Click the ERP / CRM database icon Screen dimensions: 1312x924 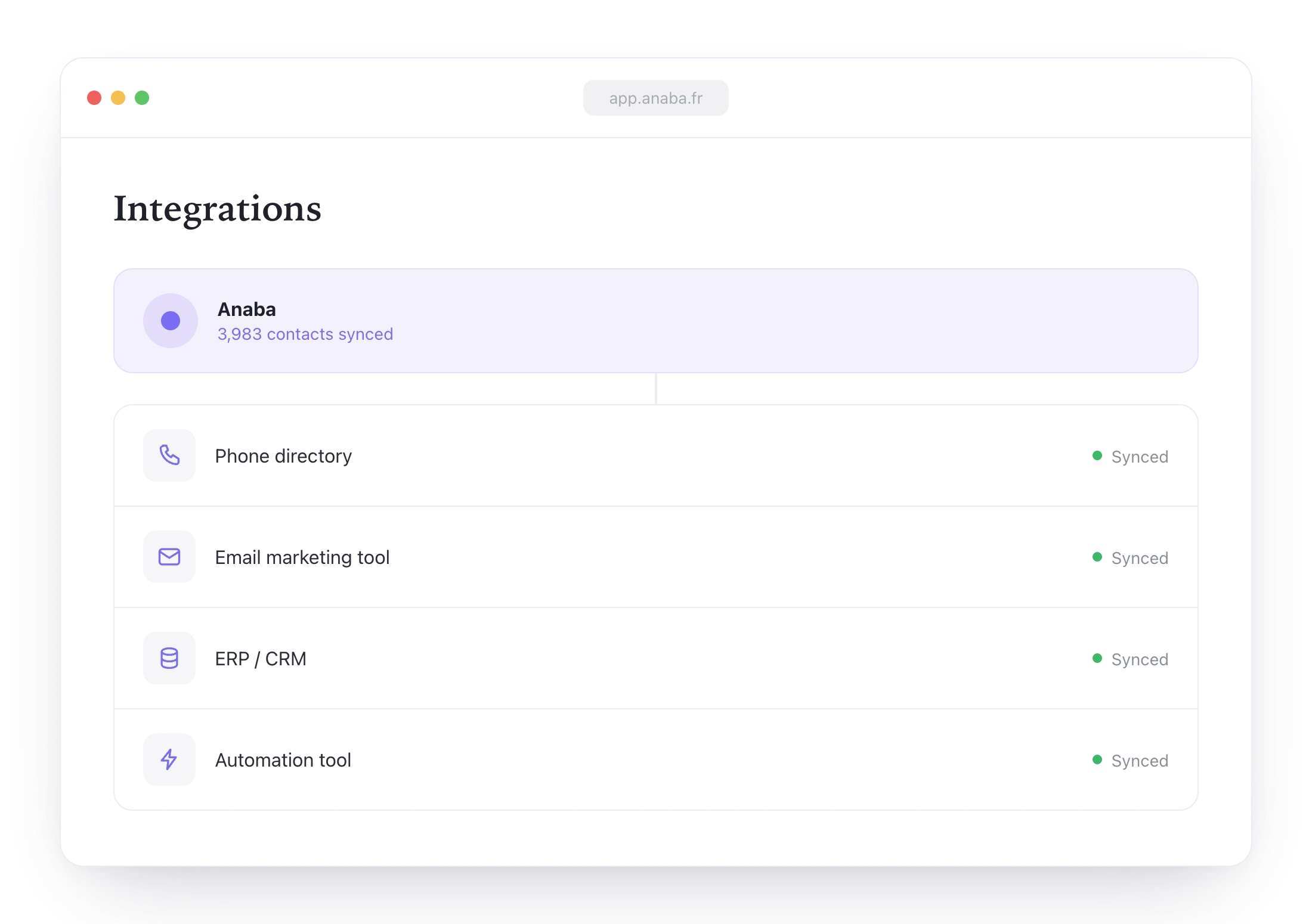point(169,658)
